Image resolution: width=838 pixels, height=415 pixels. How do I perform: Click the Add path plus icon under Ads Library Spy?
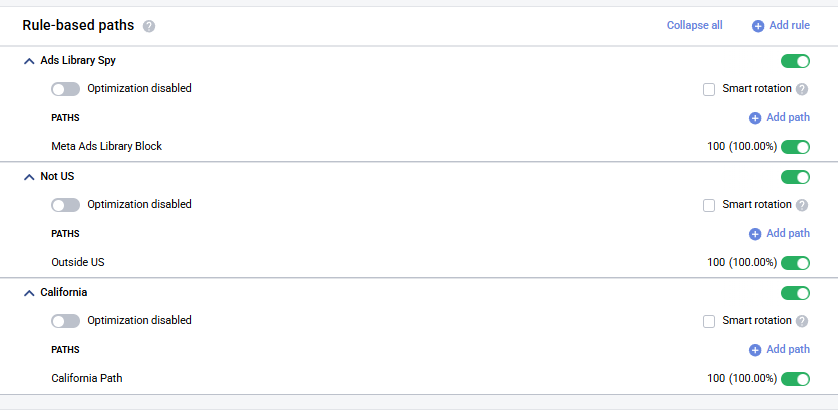click(x=755, y=118)
